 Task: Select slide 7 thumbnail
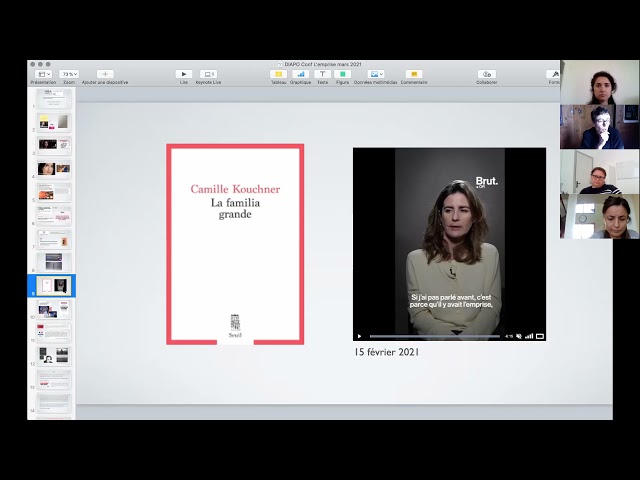click(54, 239)
